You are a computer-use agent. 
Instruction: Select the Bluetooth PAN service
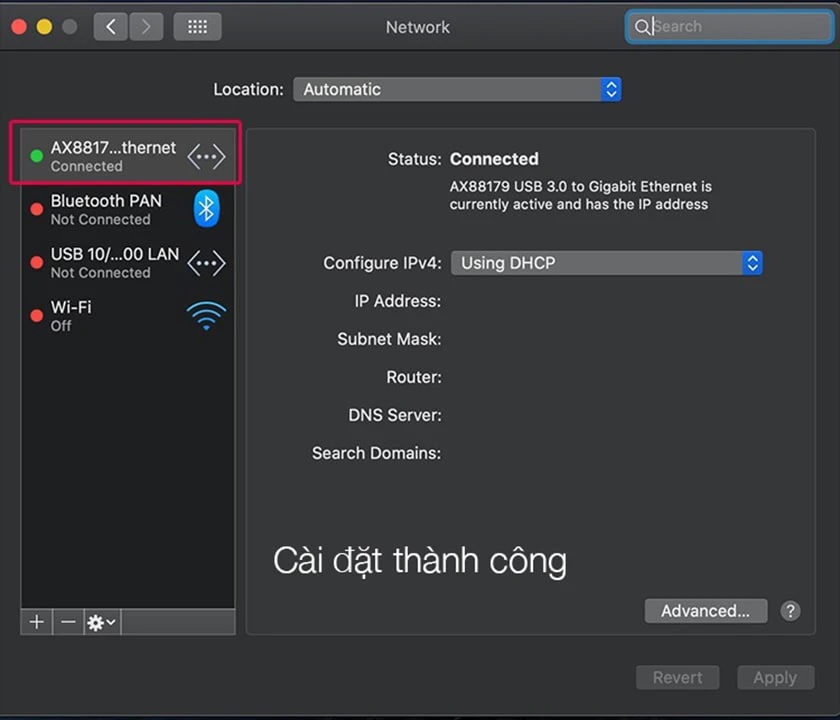[x=106, y=209]
